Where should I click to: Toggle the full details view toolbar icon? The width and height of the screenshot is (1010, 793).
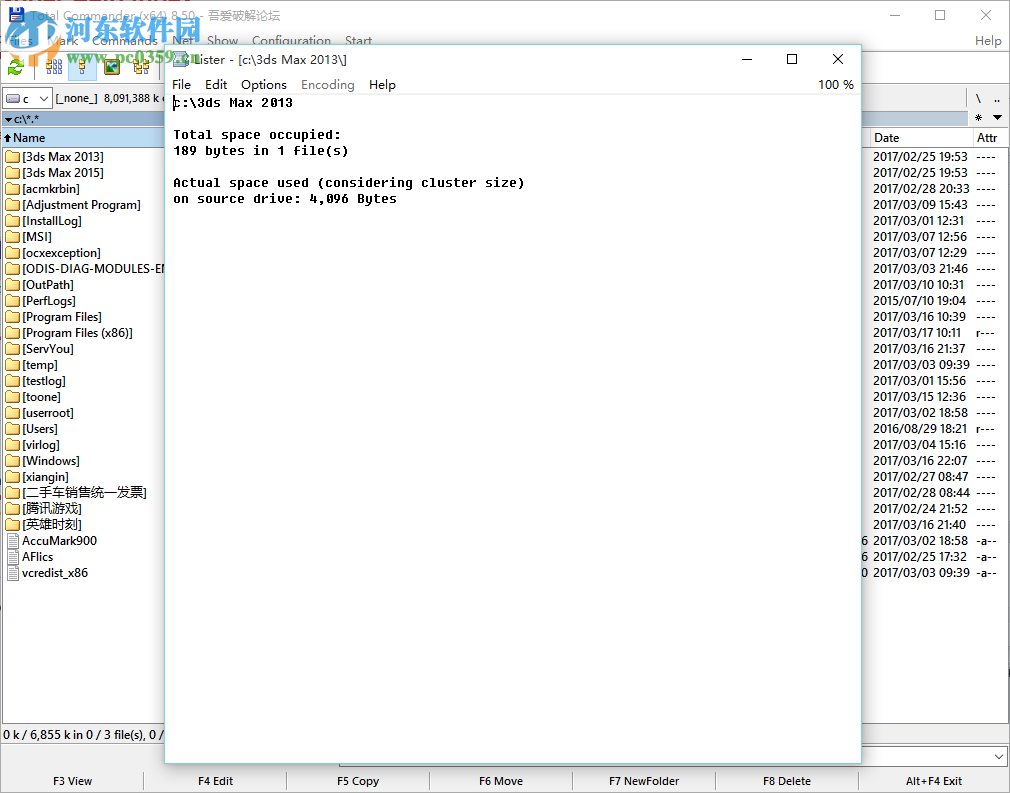click(x=82, y=66)
